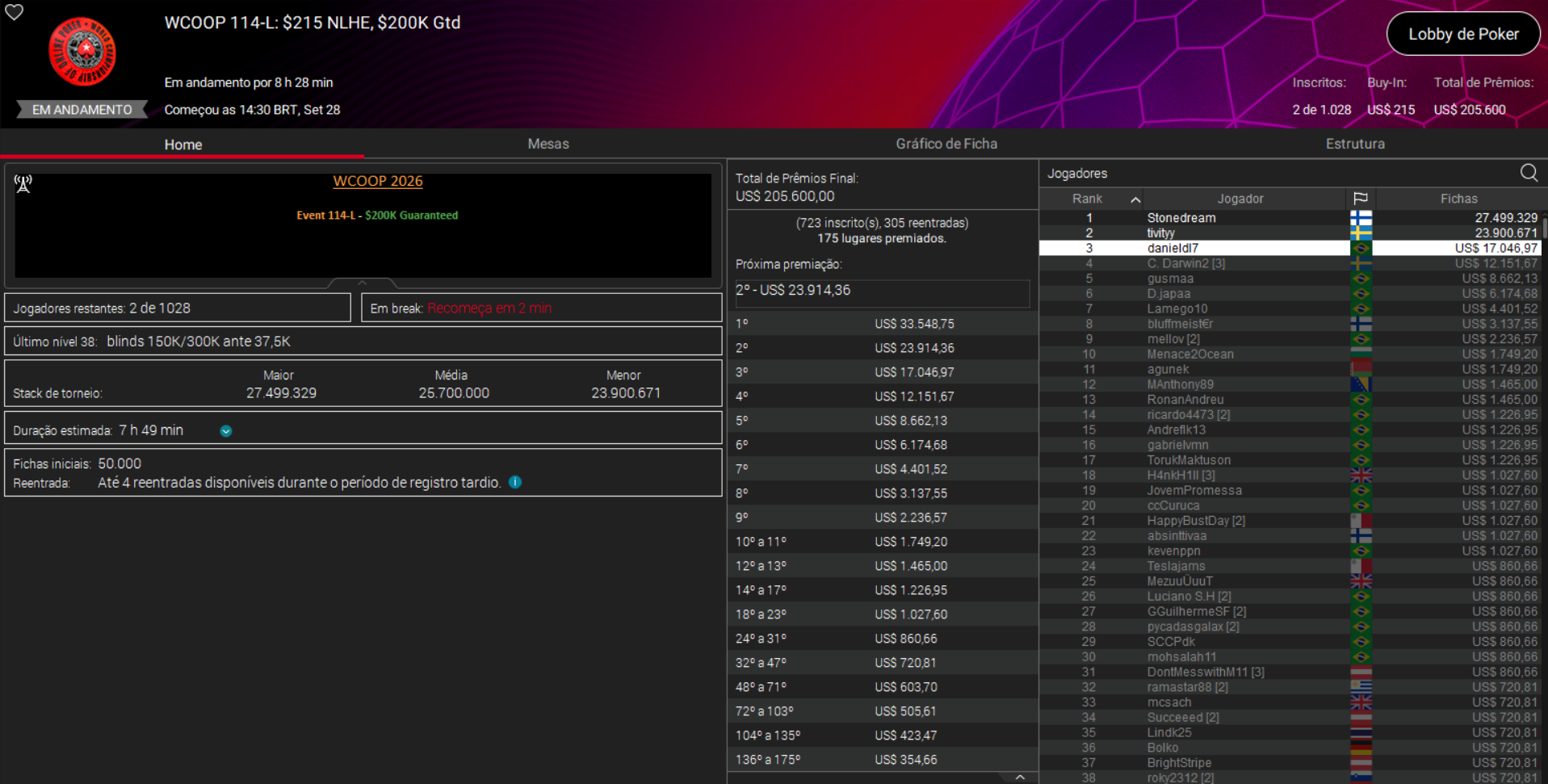Open the Estrutura tab

tap(1355, 144)
